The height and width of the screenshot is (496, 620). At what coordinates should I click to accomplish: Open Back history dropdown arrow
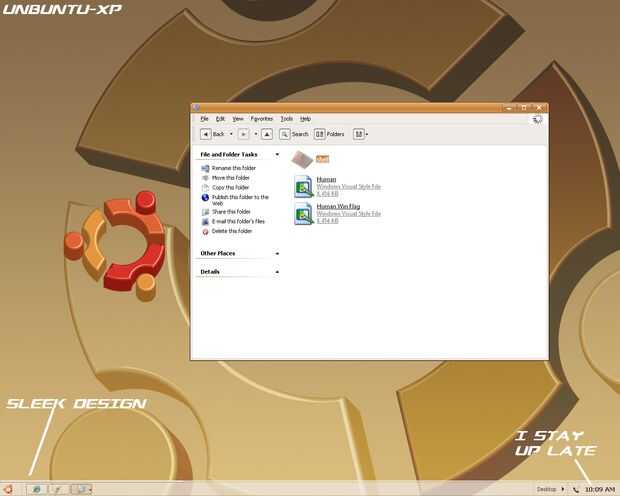pos(231,134)
